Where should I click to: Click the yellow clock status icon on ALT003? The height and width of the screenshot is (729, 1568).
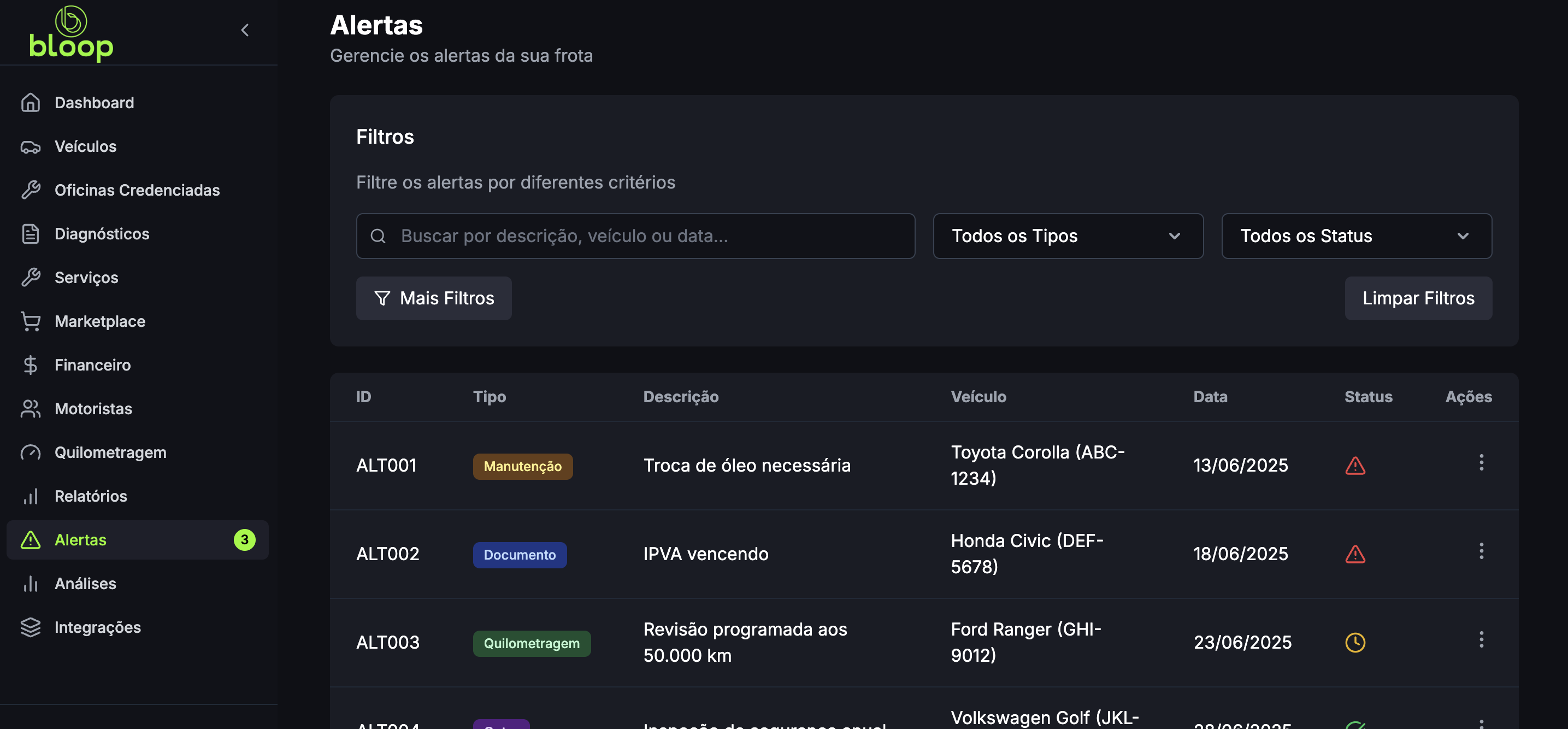(1355, 642)
